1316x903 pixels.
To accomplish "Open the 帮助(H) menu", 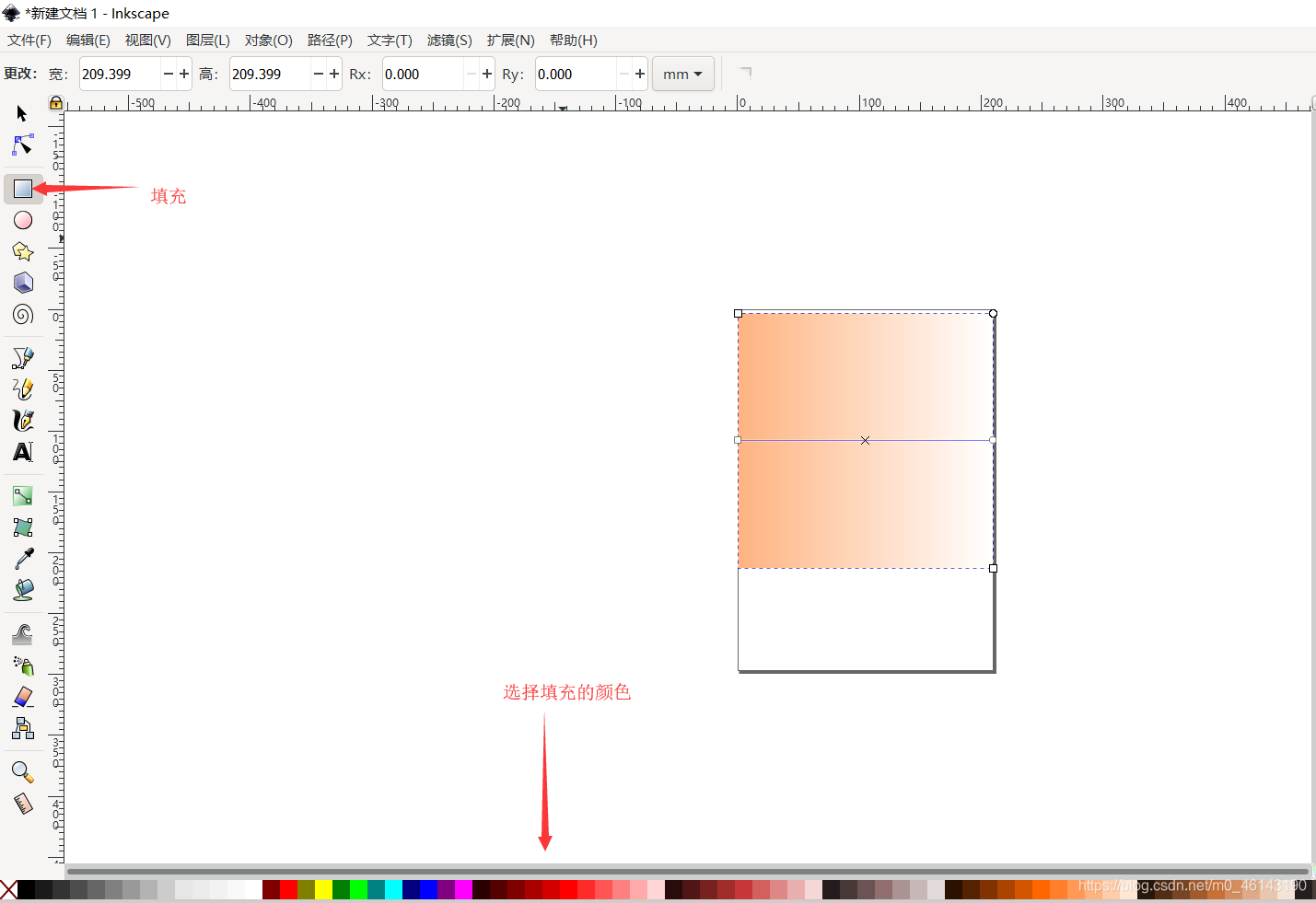I will [574, 40].
